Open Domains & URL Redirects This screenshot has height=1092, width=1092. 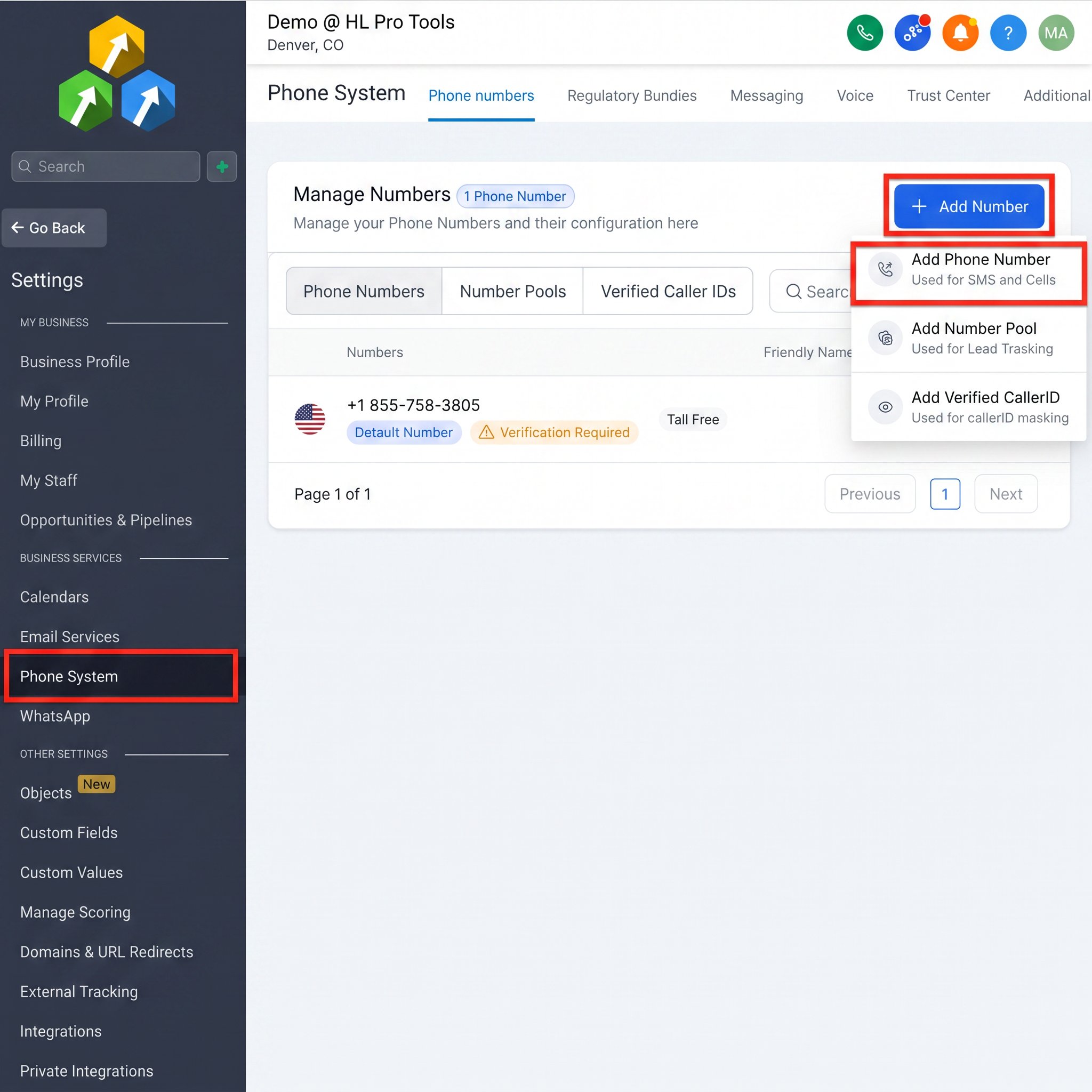tap(107, 951)
